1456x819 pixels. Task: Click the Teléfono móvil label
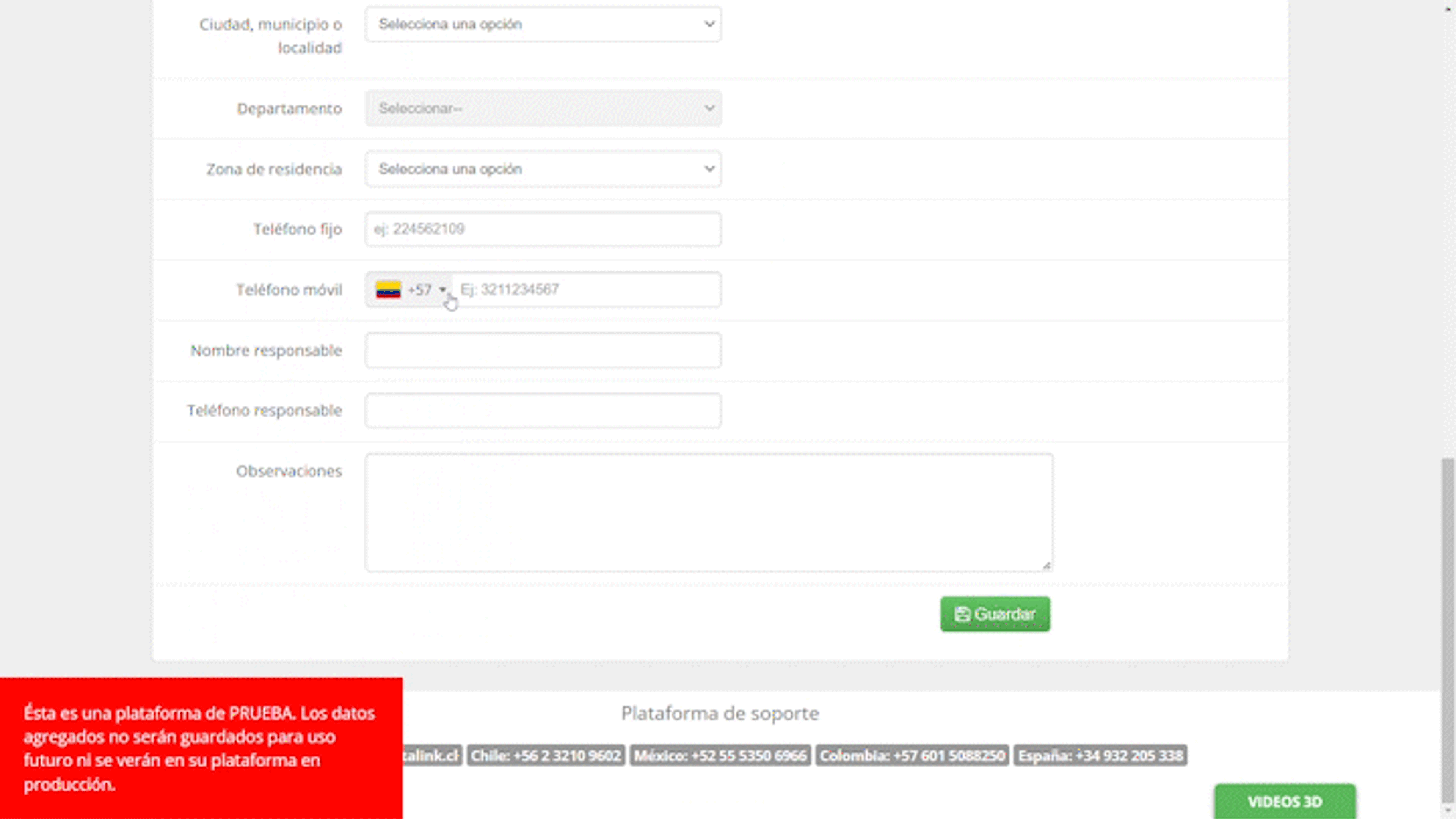289,290
